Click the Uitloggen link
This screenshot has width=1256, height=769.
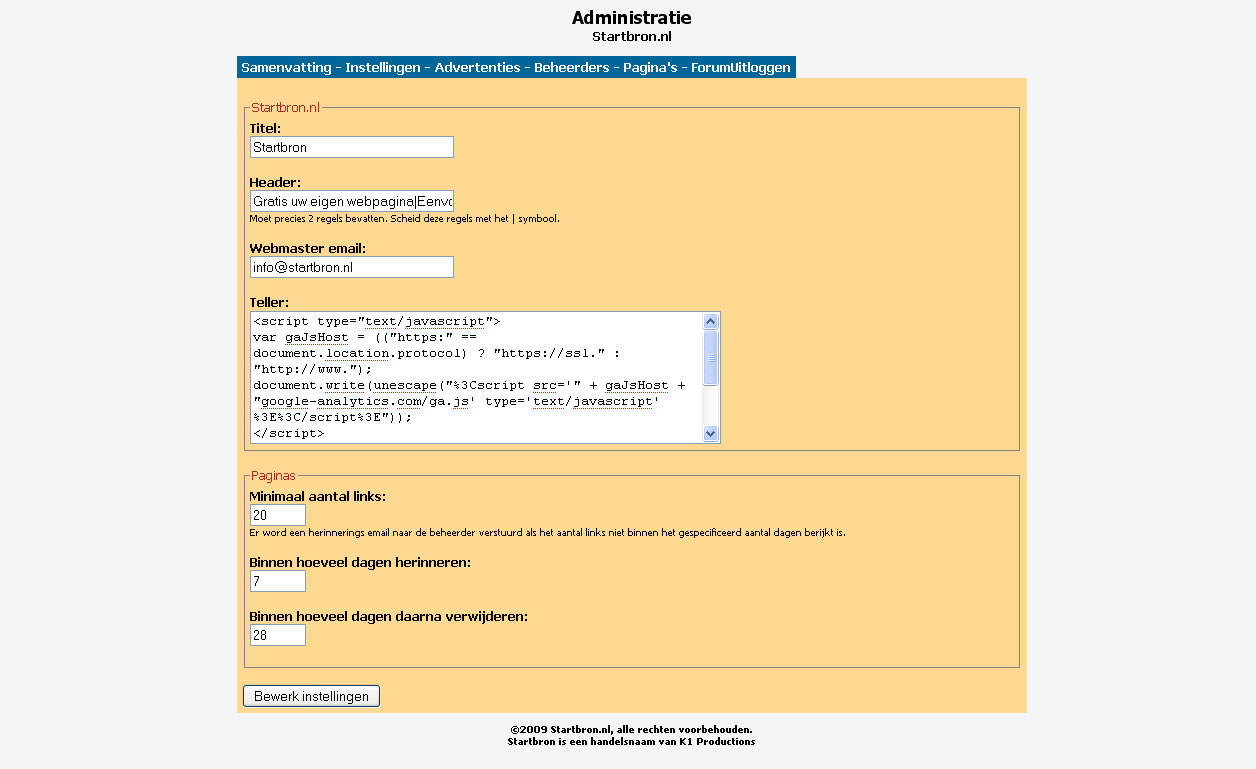762,67
